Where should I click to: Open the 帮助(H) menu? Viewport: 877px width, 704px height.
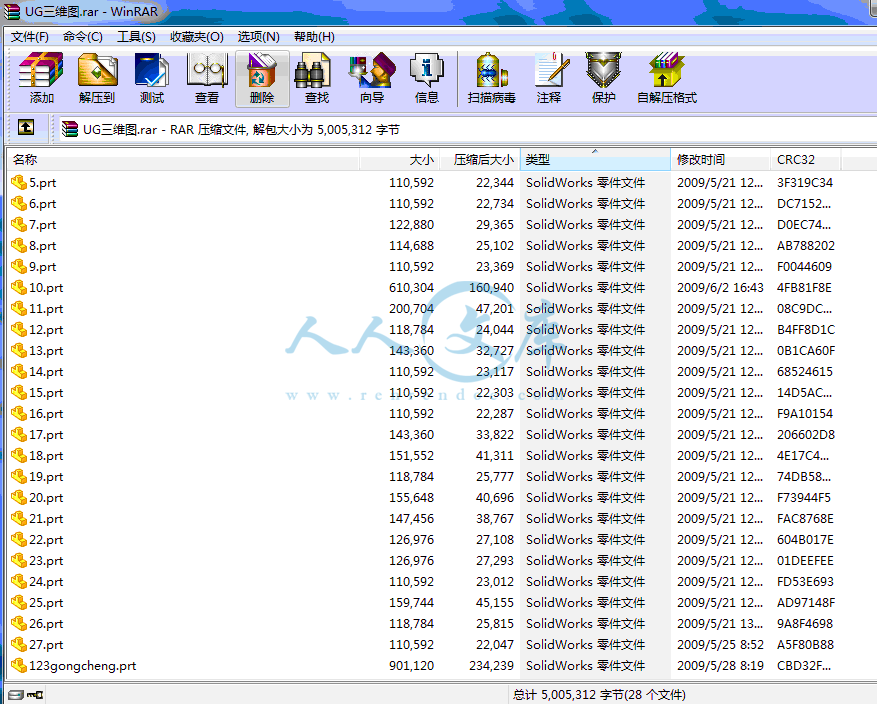pos(314,37)
